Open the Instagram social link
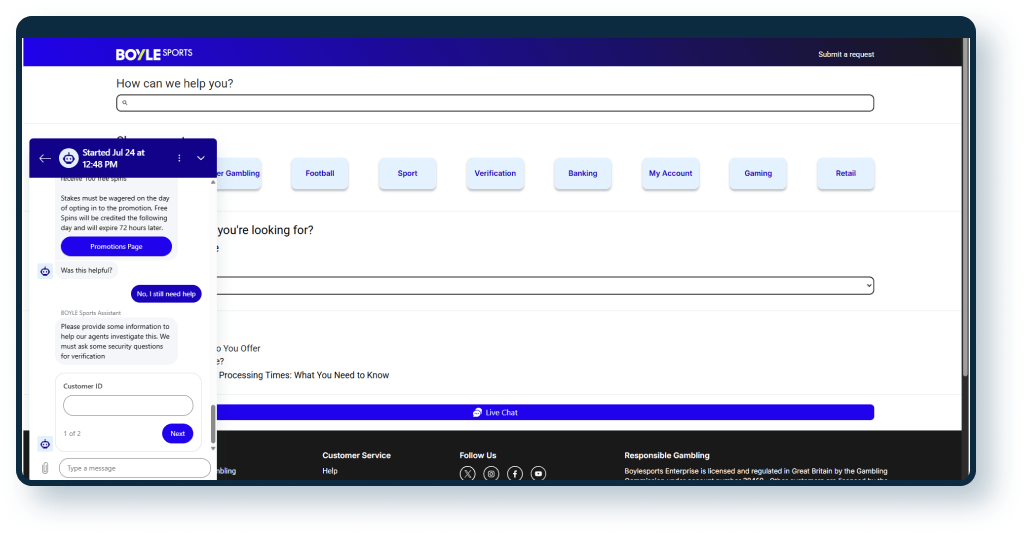The width and height of the screenshot is (1024, 534). click(x=491, y=474)
